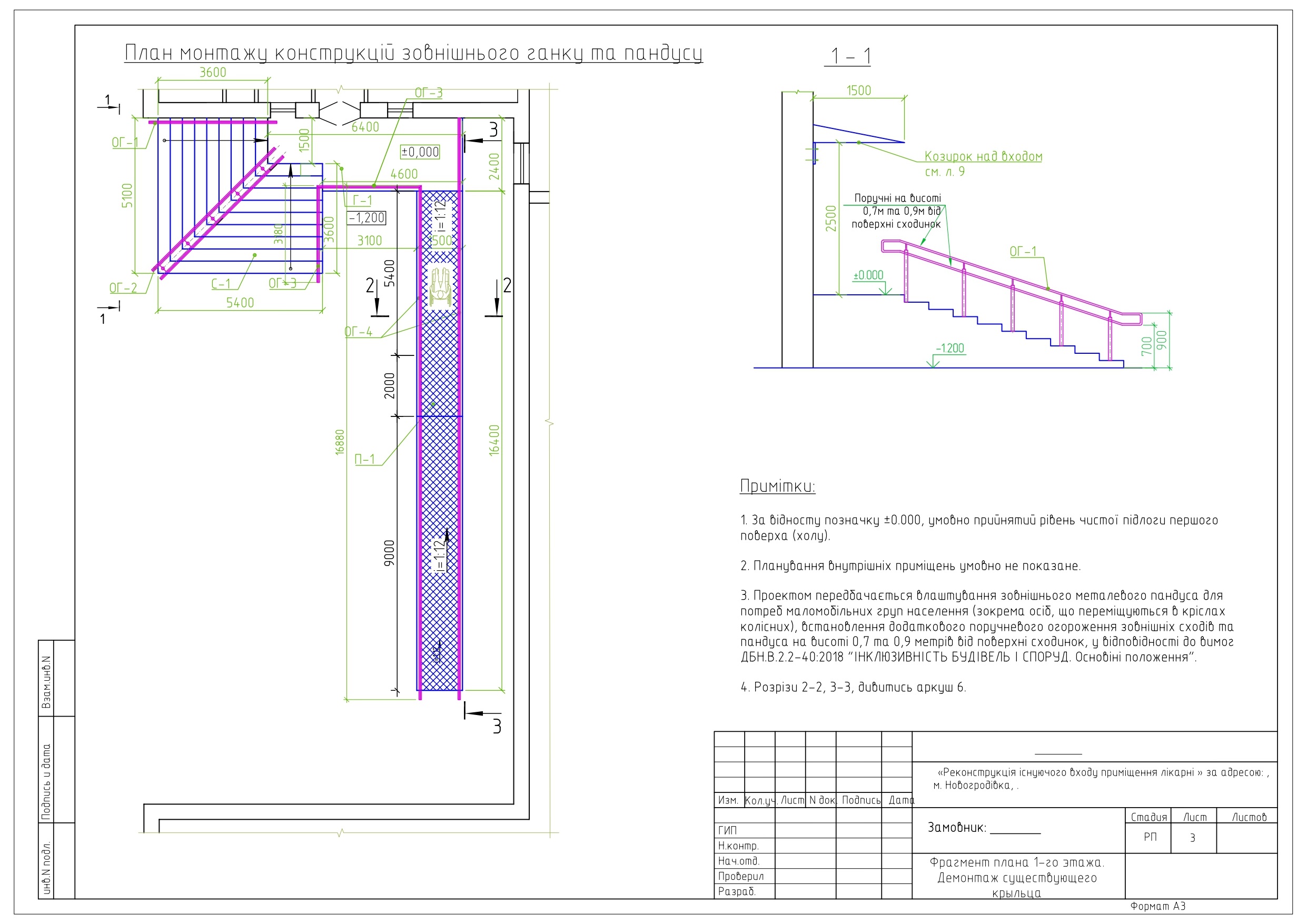Click the С-1 stair label
Screen dimensions: 1307x924
point(221,284)
